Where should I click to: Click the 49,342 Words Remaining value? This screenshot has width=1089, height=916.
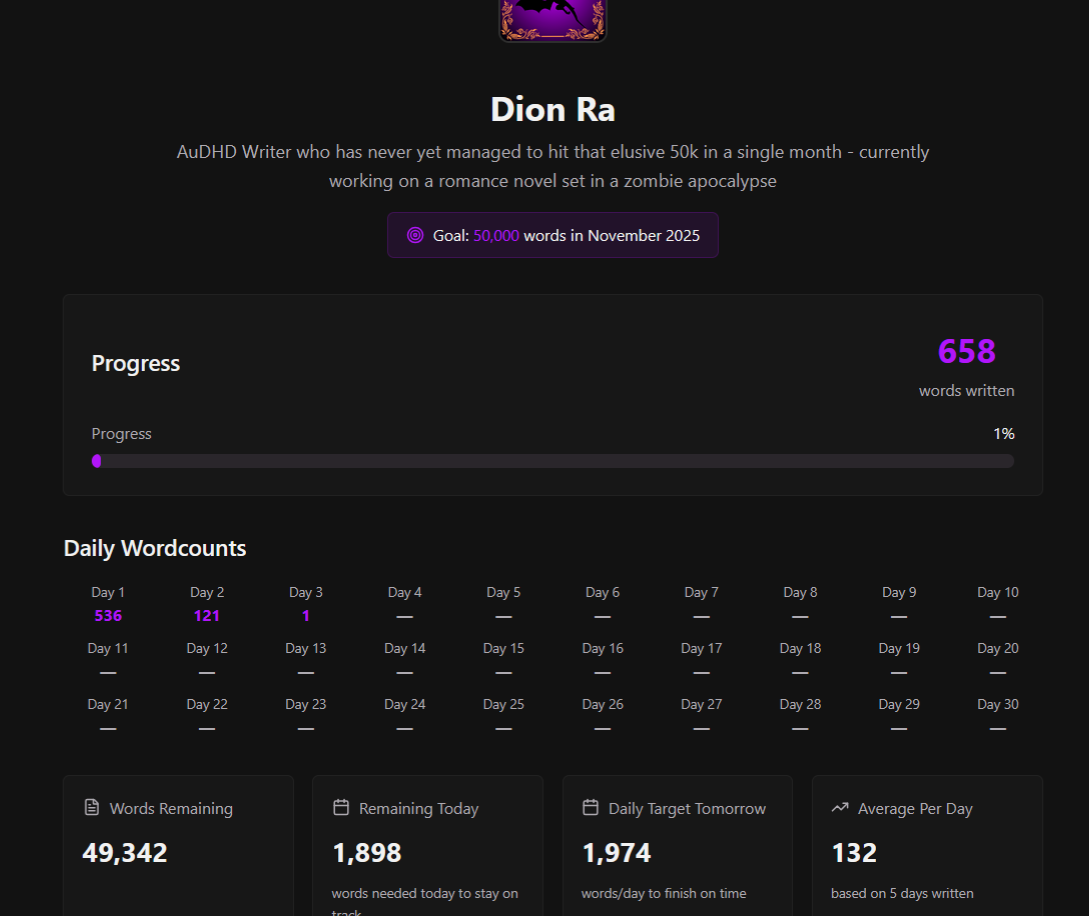pyautogui.click(x=125, y=853)
